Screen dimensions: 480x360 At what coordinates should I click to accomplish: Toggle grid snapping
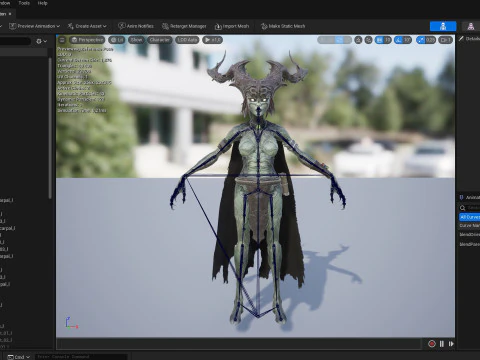pos(379,40)
